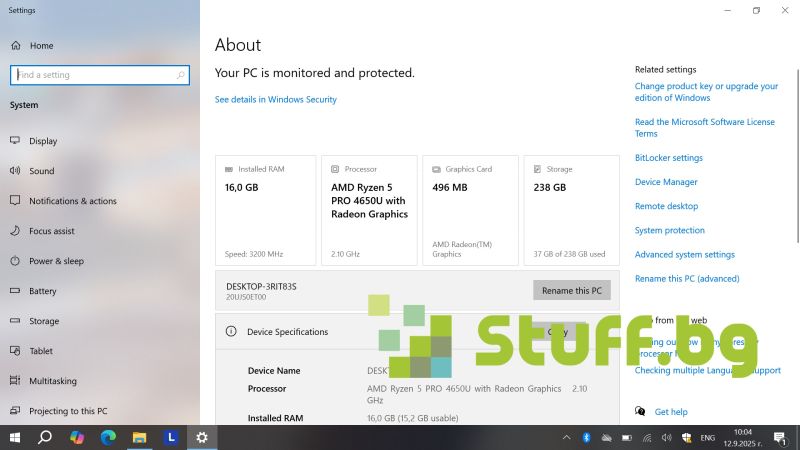Viewport: 800px width, 450px height.
Task: Open Power & sleep settings
Action: (x=56, y=261)
